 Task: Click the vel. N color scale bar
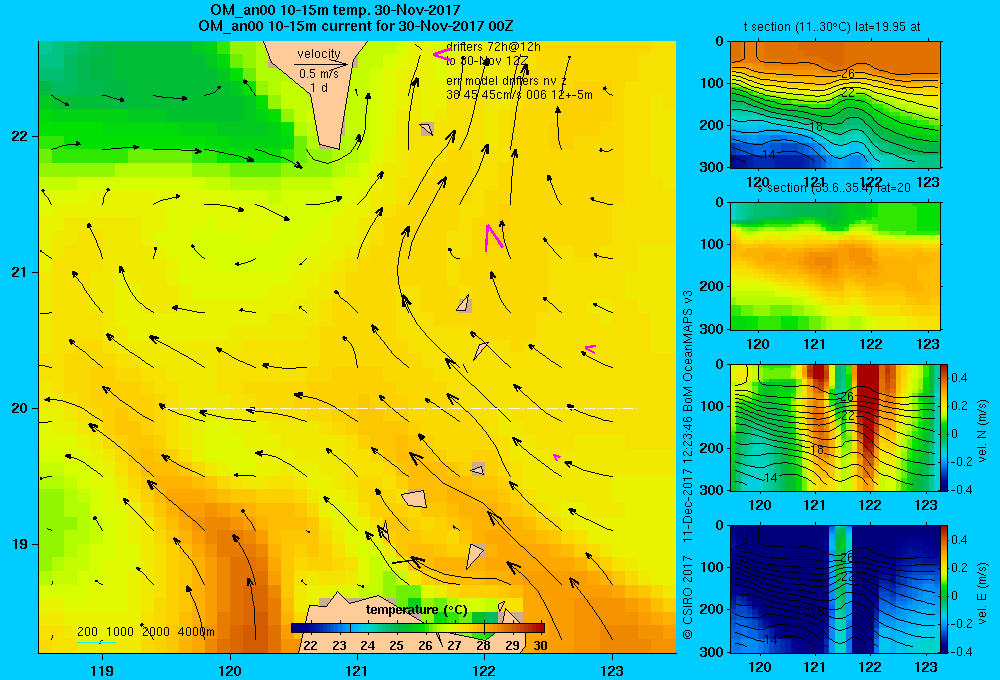coord(944,427)
